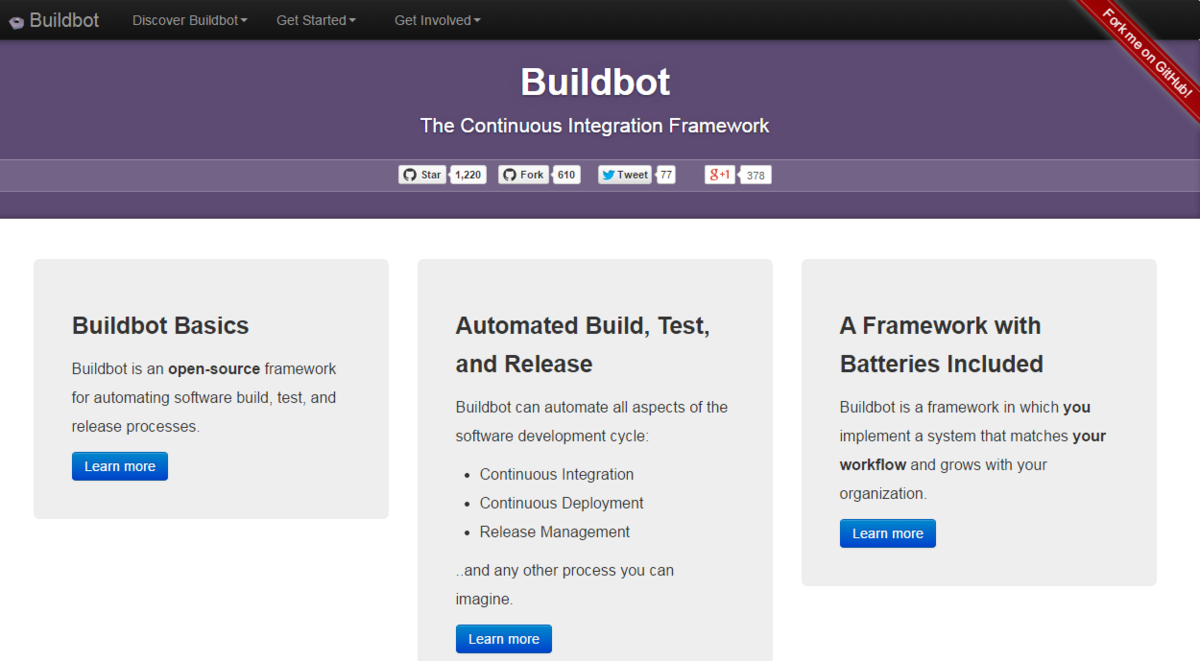
Task: Click the Buildbot Basics heading
Action: click(x=160, y=326)
